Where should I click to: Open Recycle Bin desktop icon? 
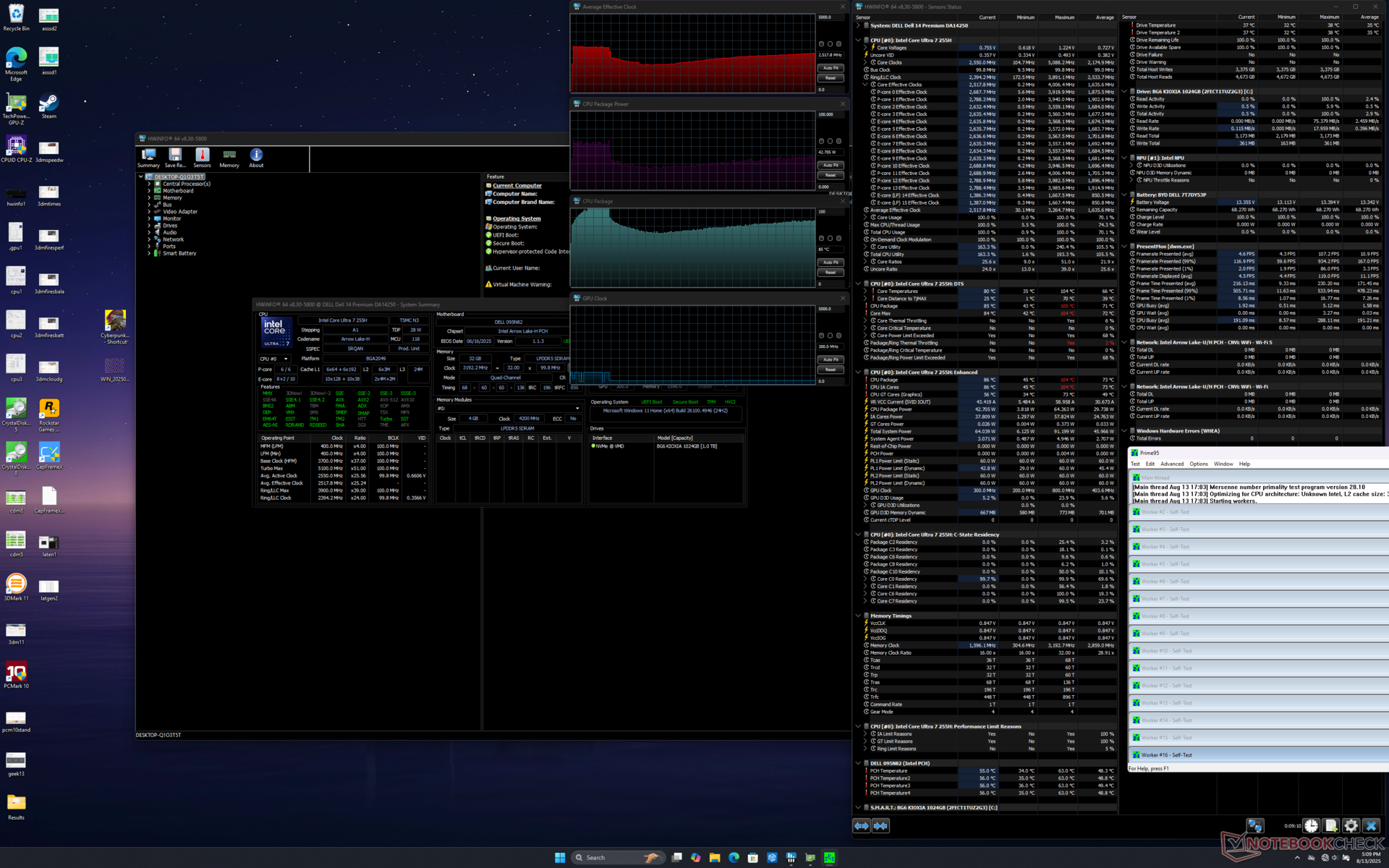tap(16, 18)
